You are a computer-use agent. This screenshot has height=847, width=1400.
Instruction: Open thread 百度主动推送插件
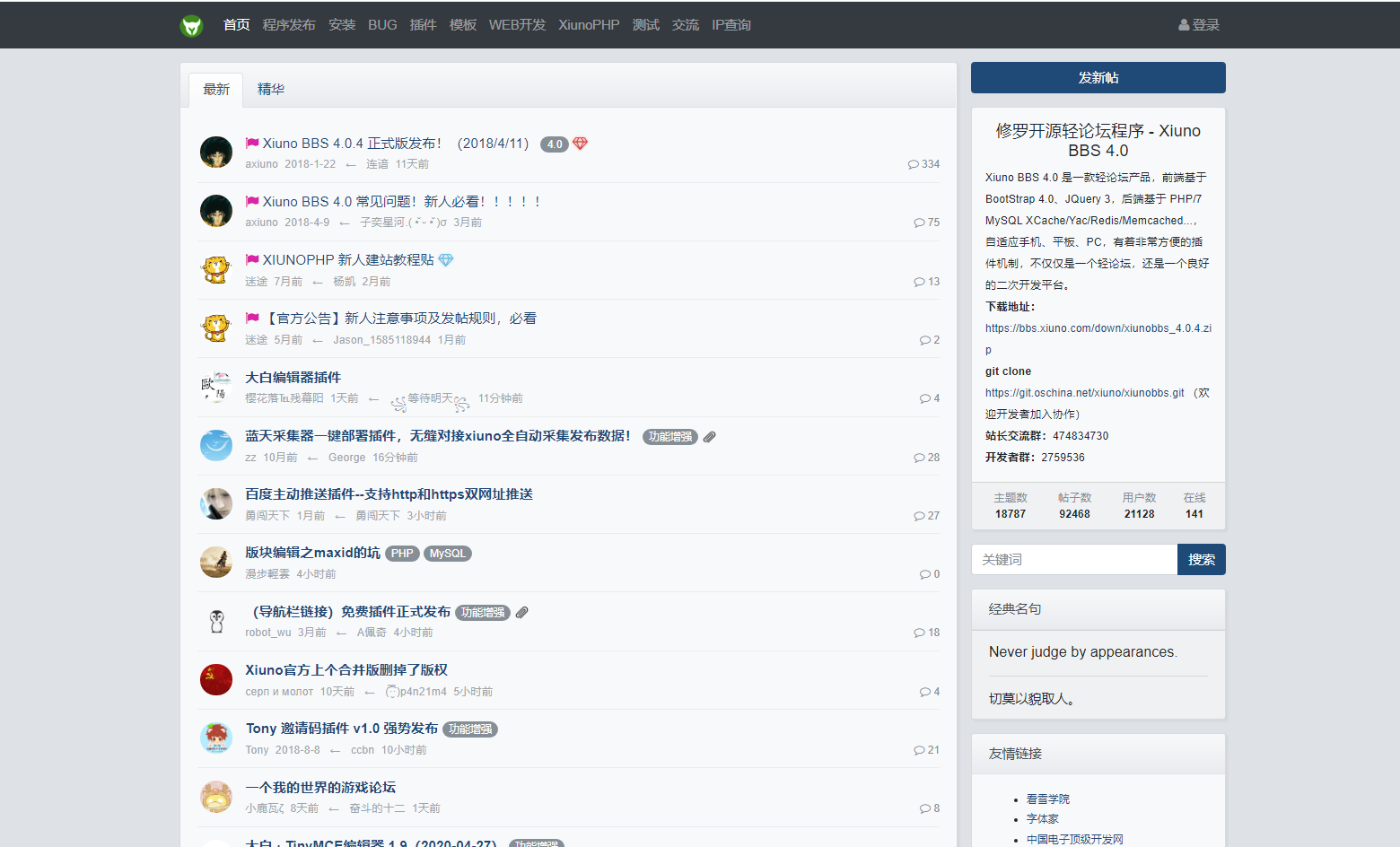point(389,494)
